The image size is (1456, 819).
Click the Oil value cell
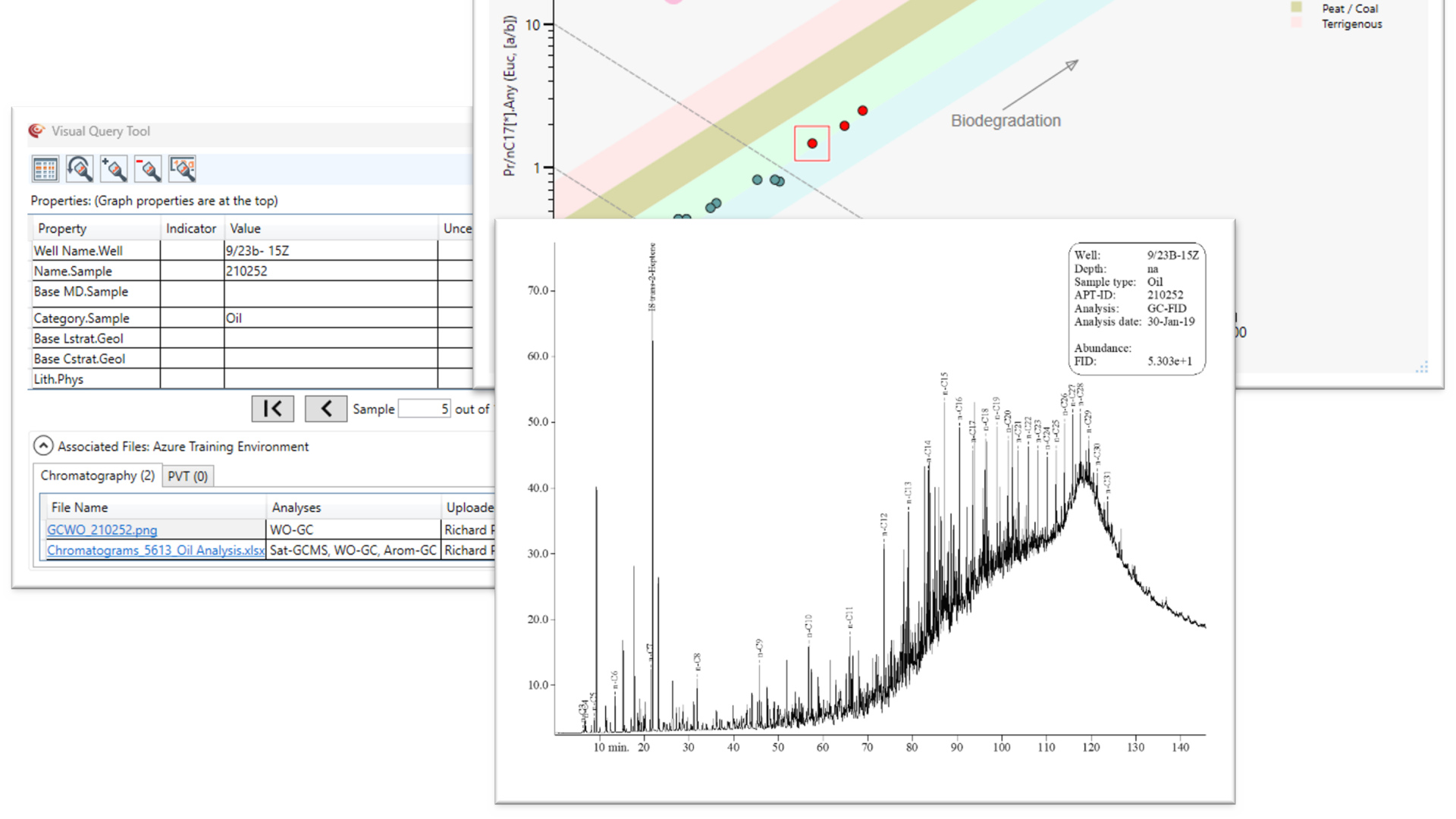click(331, 318)
